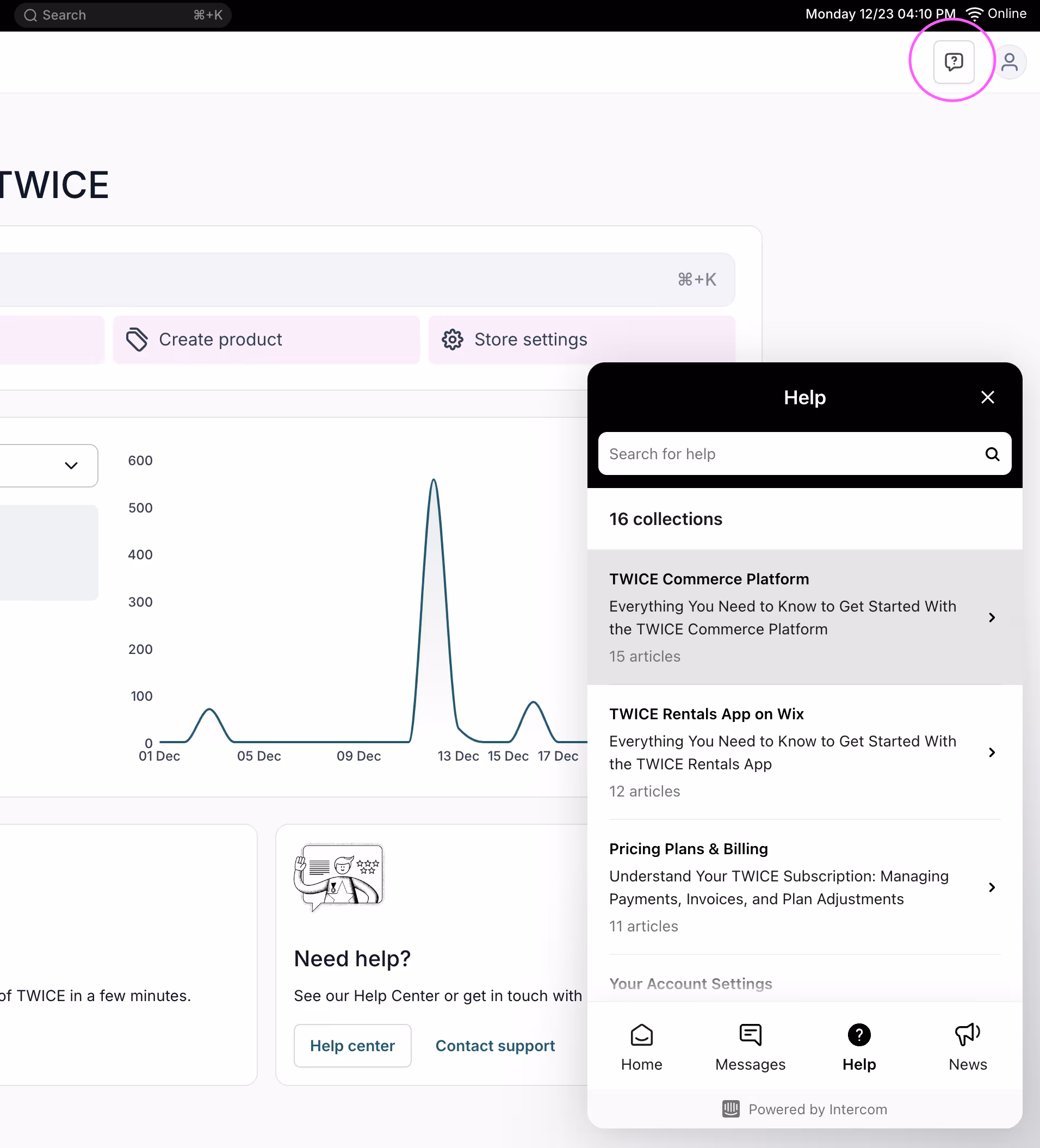Viewport: 1040px width, 1148px height.
Task: Click the Intercom logo icon in footer
Action: (x=731, y=1109)
